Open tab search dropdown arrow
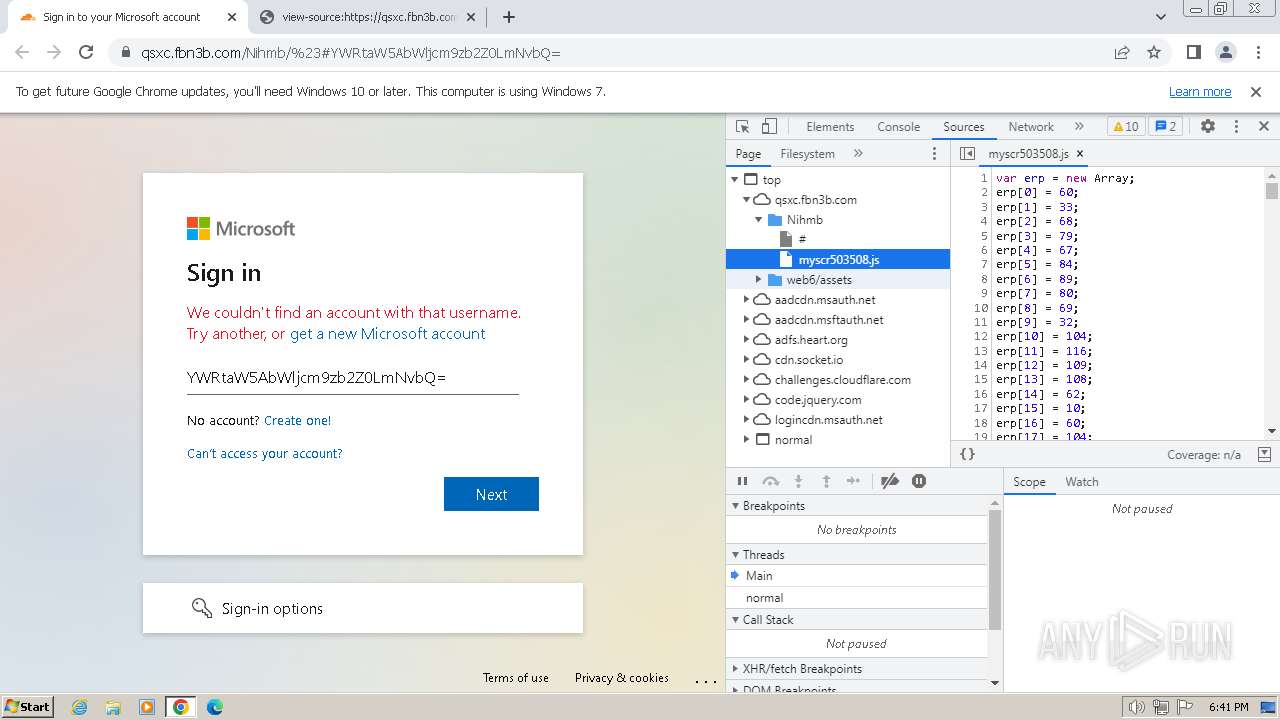This screenshot has height=720, width=1280. tap(1160, 17)
